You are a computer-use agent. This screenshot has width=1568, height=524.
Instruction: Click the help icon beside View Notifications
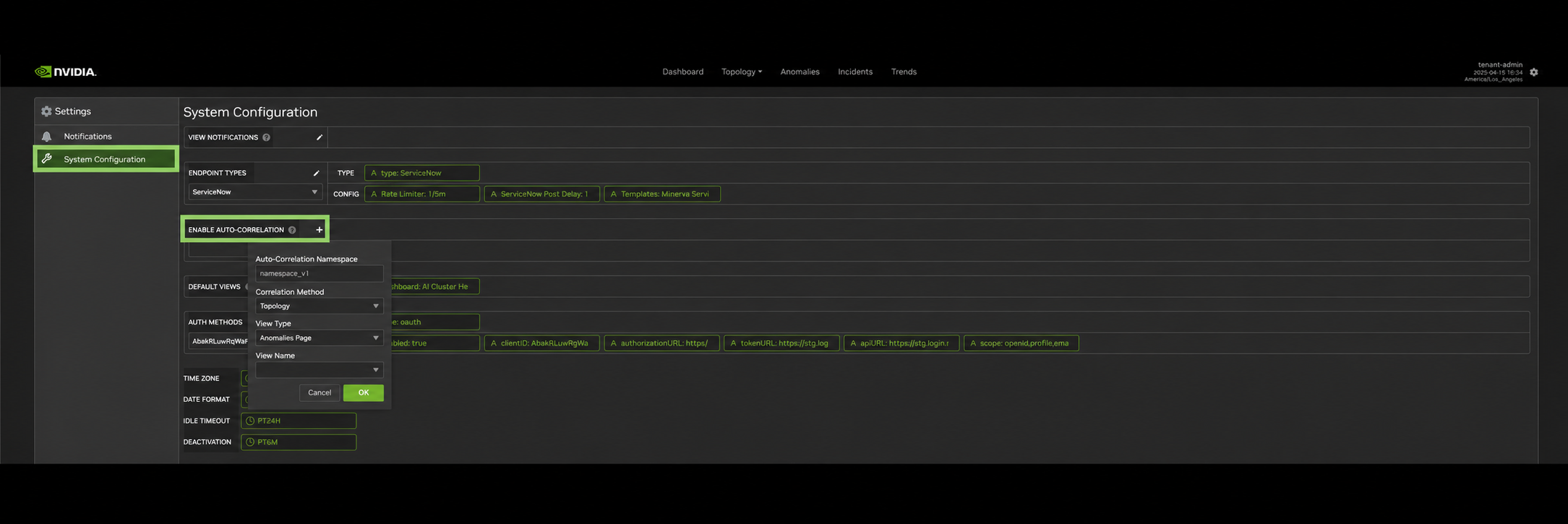pyautogui.click(x=267, y=137)
